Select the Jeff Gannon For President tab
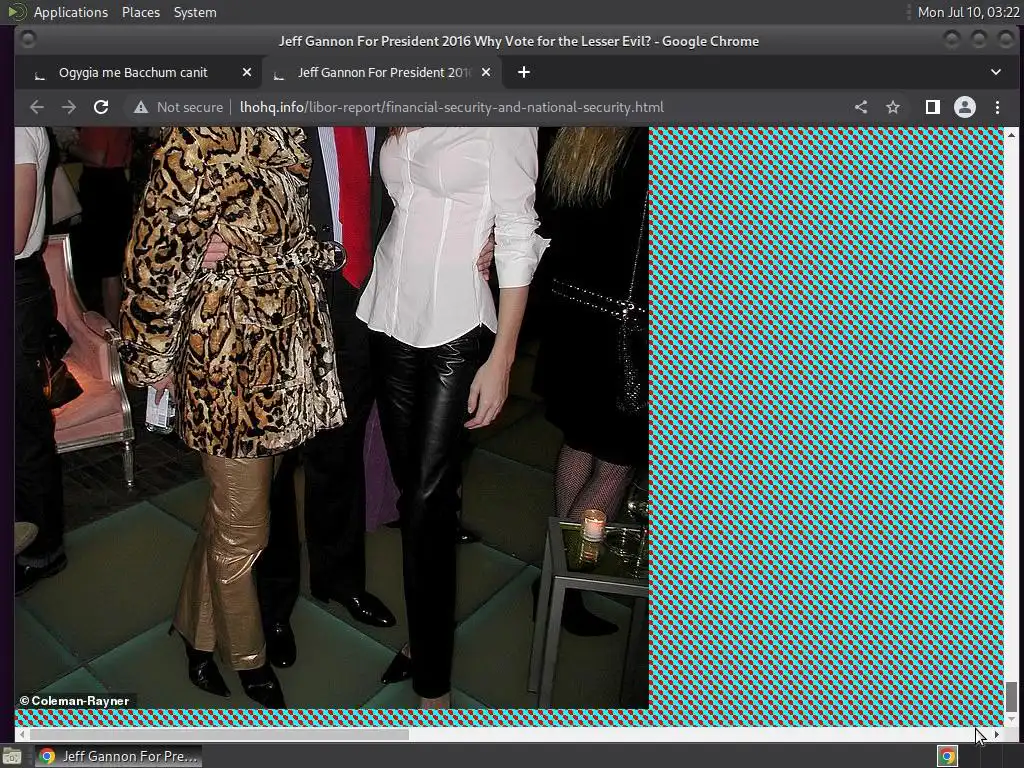The width and height of the screenshot is (1024, 768). tap(383, 72)
